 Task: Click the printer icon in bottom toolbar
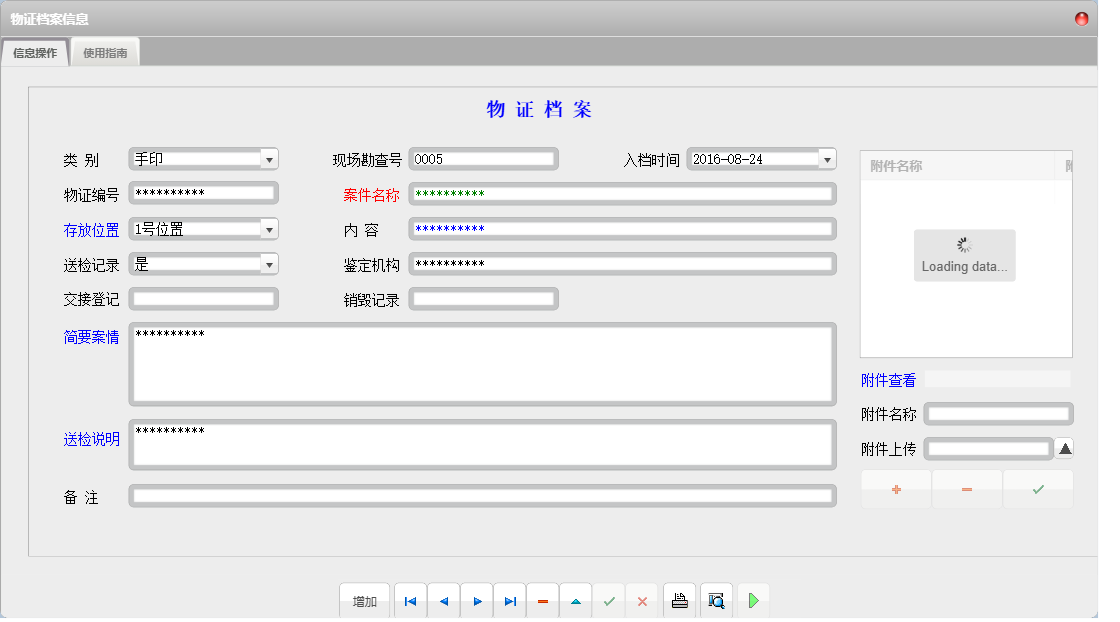tap(680, 601)
